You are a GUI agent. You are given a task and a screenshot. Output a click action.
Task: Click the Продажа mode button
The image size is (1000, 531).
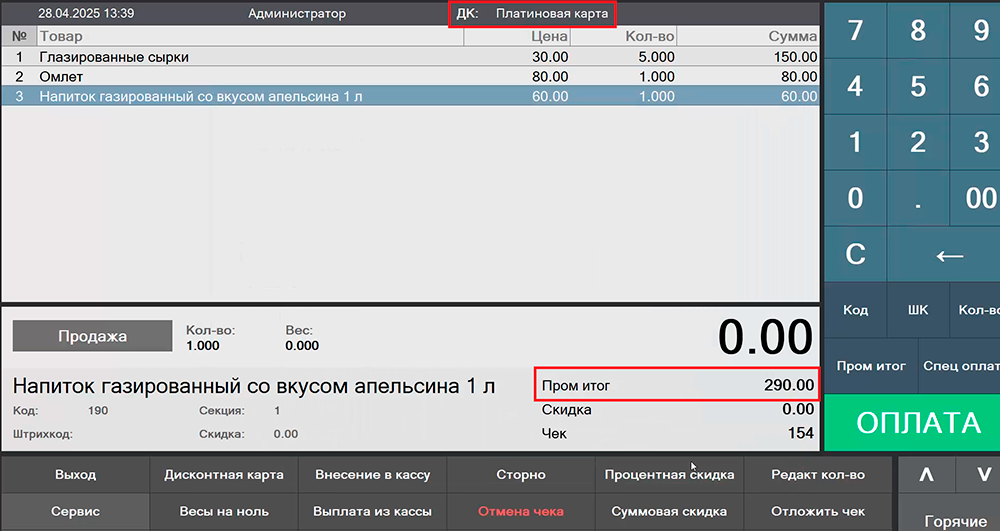pyautogui.click(x=92, y=336)
